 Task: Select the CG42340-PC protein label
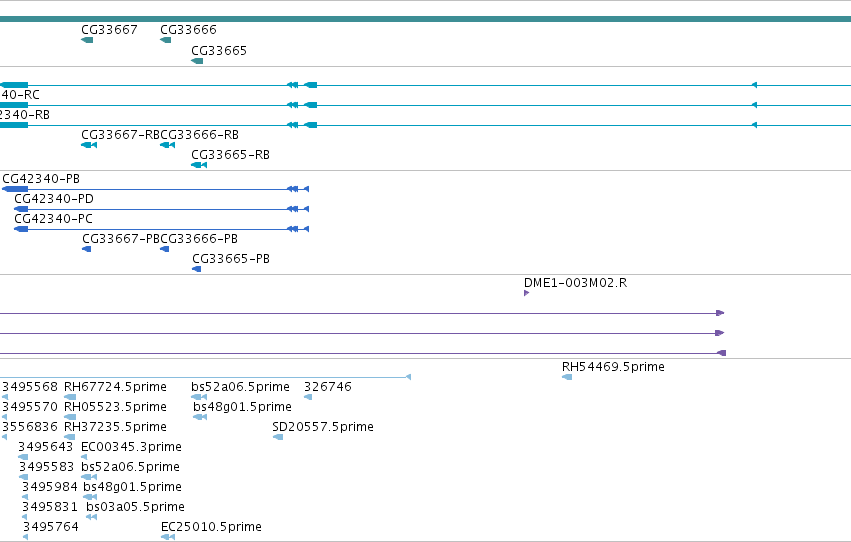point(53,219)
